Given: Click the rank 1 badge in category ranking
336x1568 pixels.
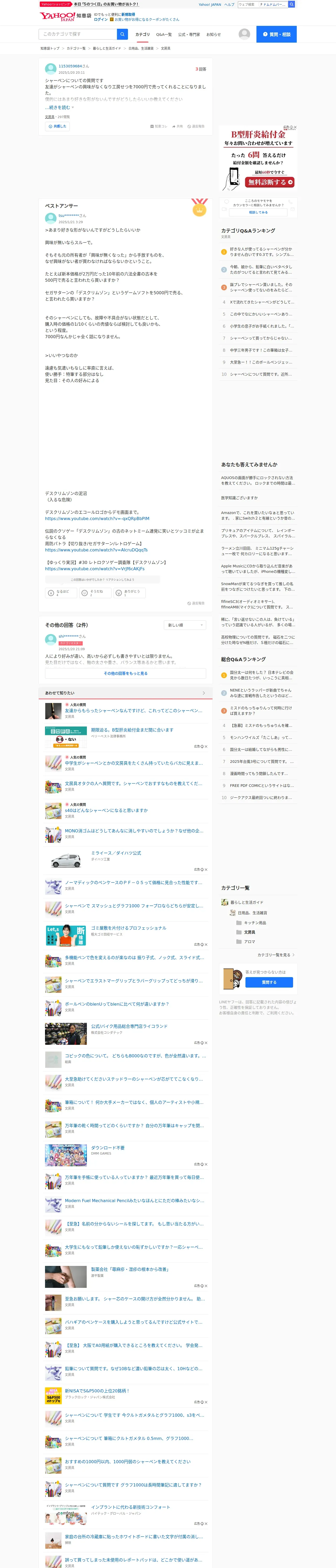Looking at the screenshot, I should (224, 251).
